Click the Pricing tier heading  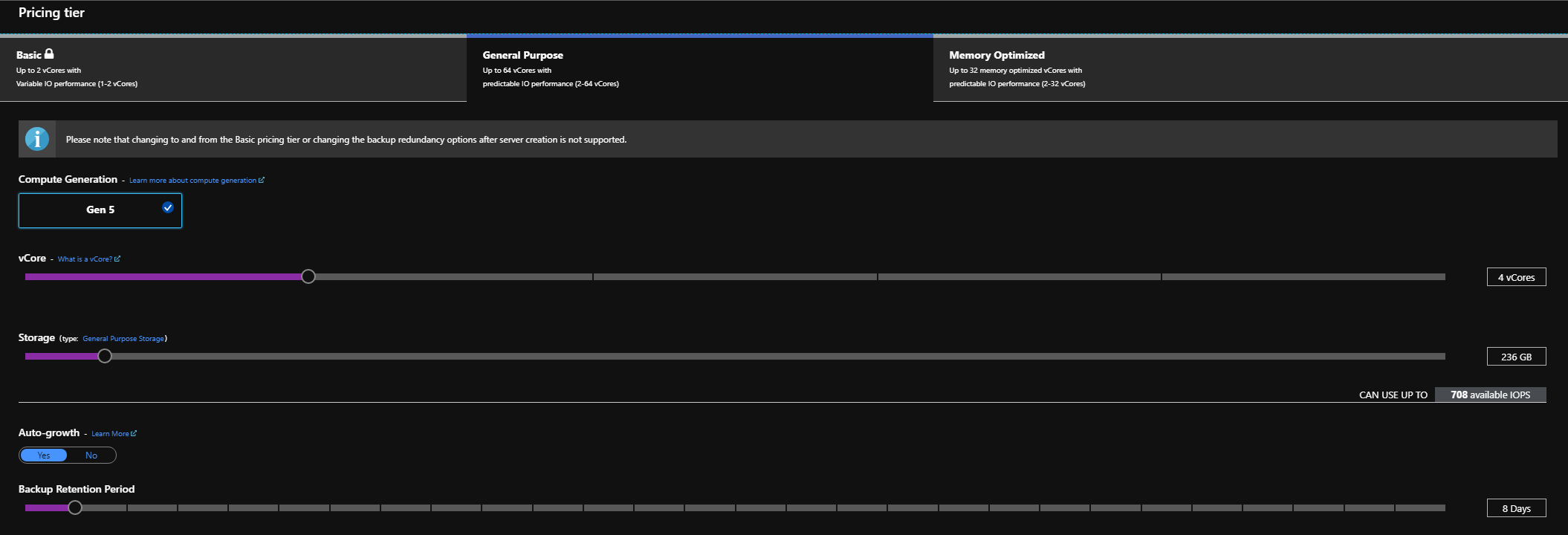point(51,13)
